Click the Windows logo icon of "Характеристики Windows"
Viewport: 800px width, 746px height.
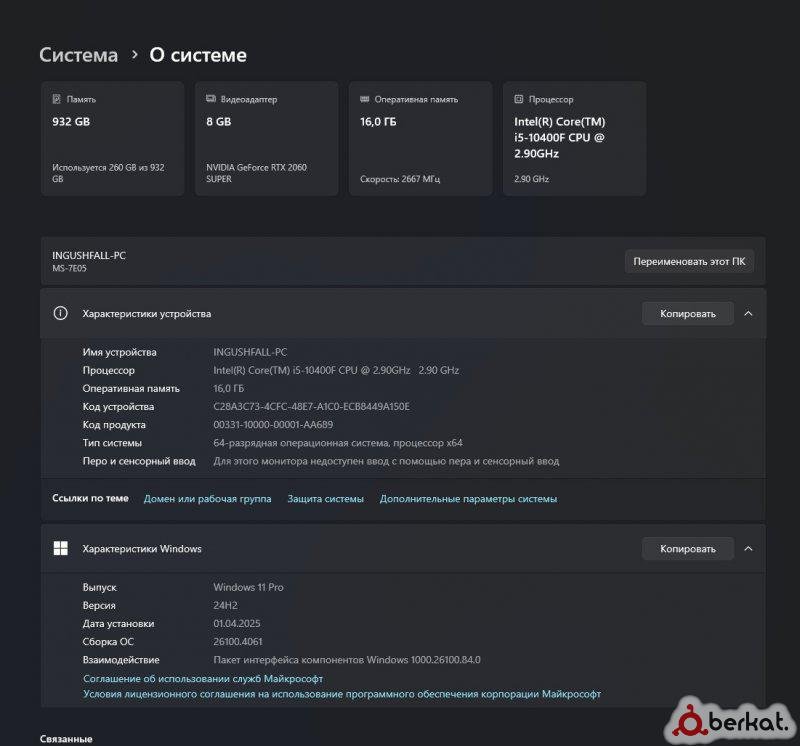[x=61, y=549]
